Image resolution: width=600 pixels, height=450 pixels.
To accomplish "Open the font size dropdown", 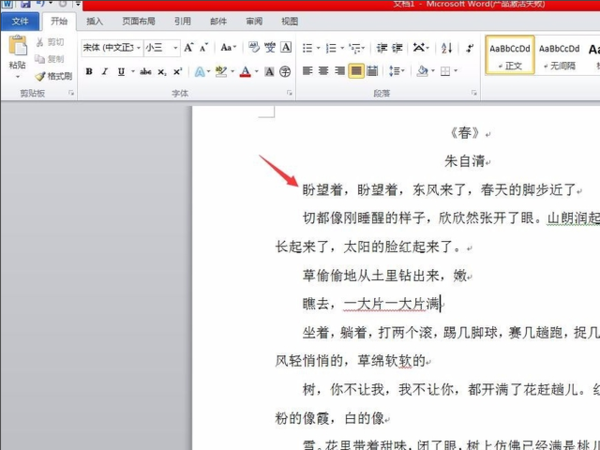I will click(175, 48).
